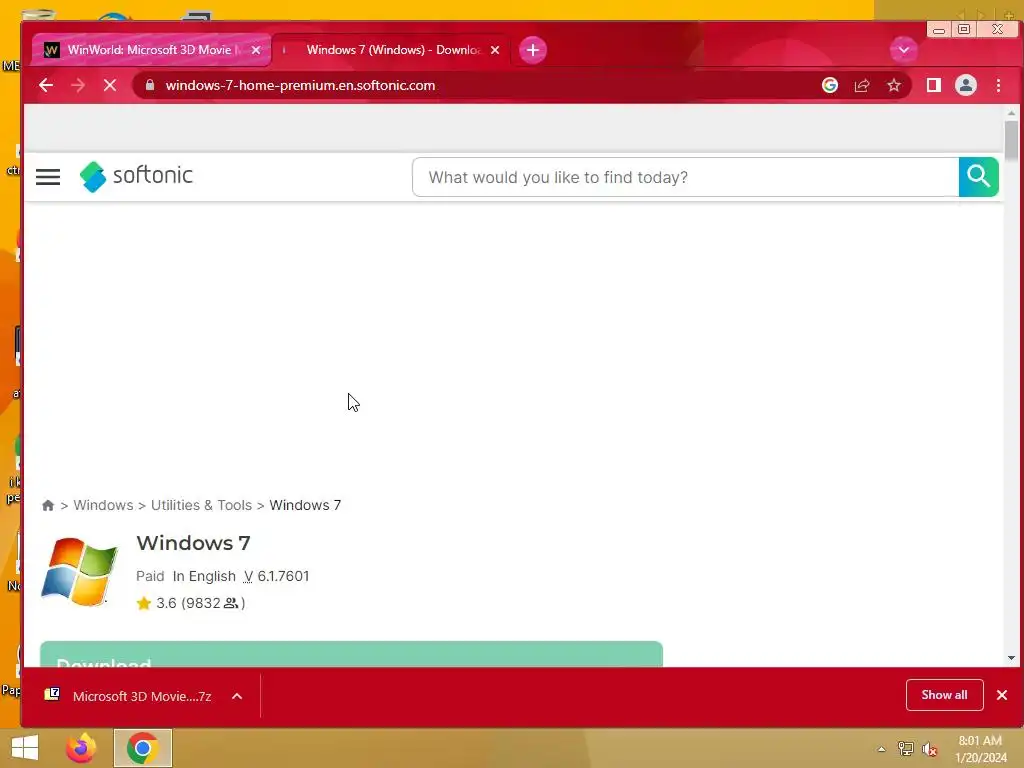Click the 'Paid' license label

coord(150,577)
